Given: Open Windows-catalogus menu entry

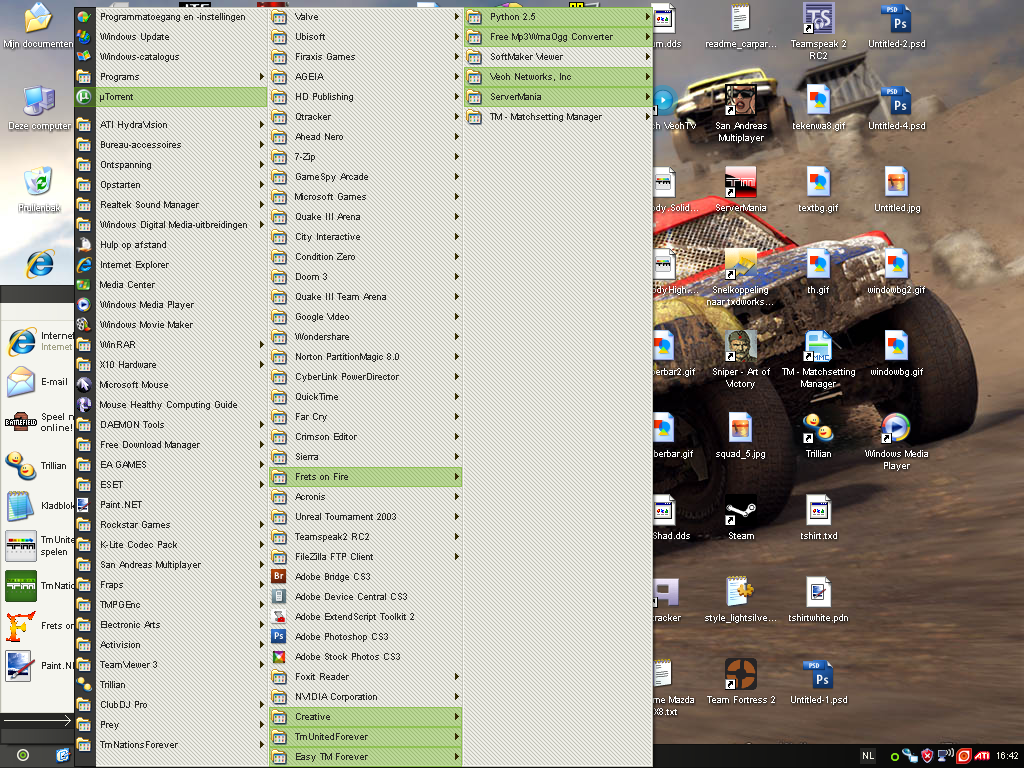Looking at the screenshot, I should point(170,57).
